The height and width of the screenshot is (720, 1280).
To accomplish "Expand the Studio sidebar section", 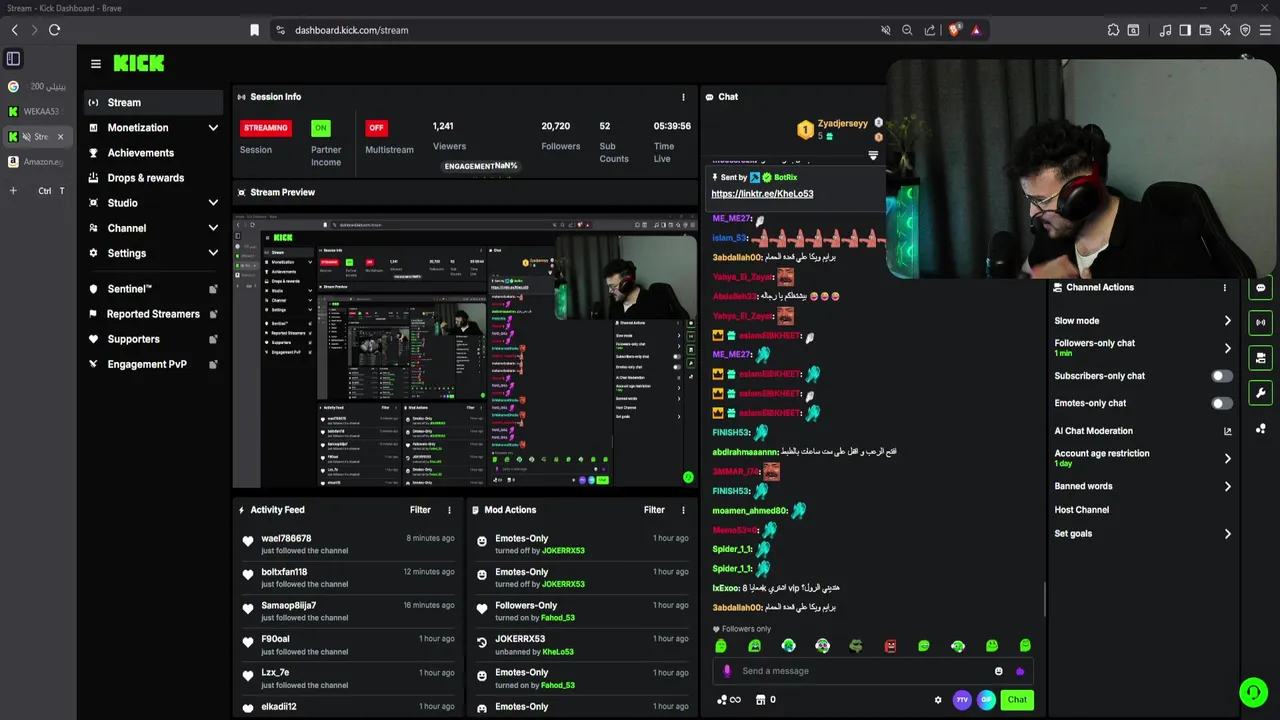I will click(153, 203).
